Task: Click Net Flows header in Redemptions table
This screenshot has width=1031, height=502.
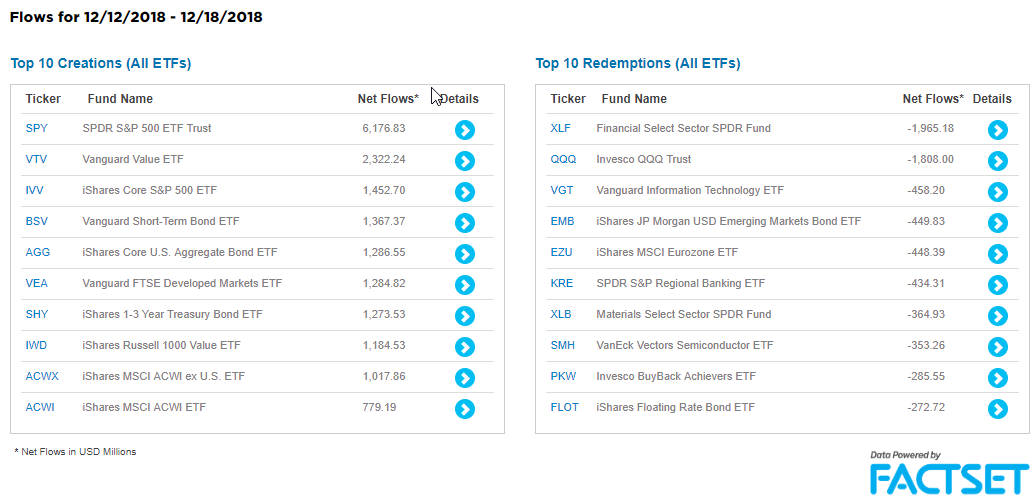Action: click(x=933, y=99)
